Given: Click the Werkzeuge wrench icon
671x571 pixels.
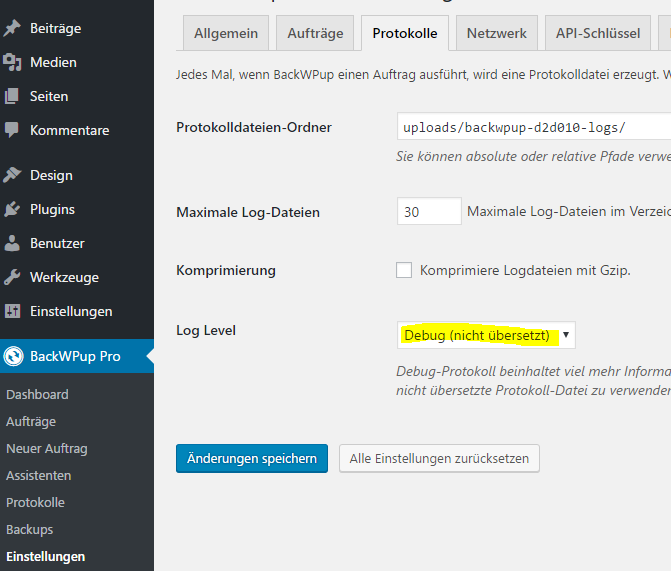Looking at the screenshot, I should (12, 277).
